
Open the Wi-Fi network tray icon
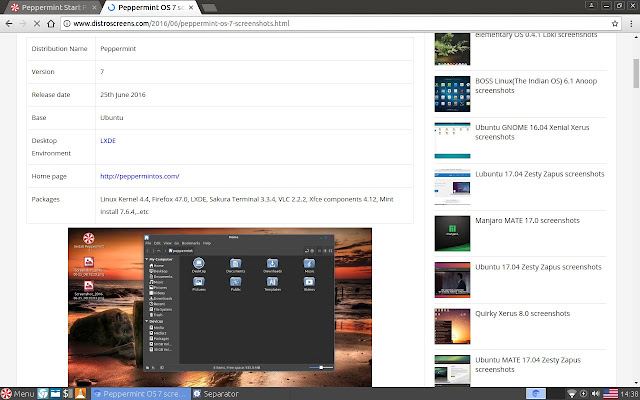(x=572, y=393)
